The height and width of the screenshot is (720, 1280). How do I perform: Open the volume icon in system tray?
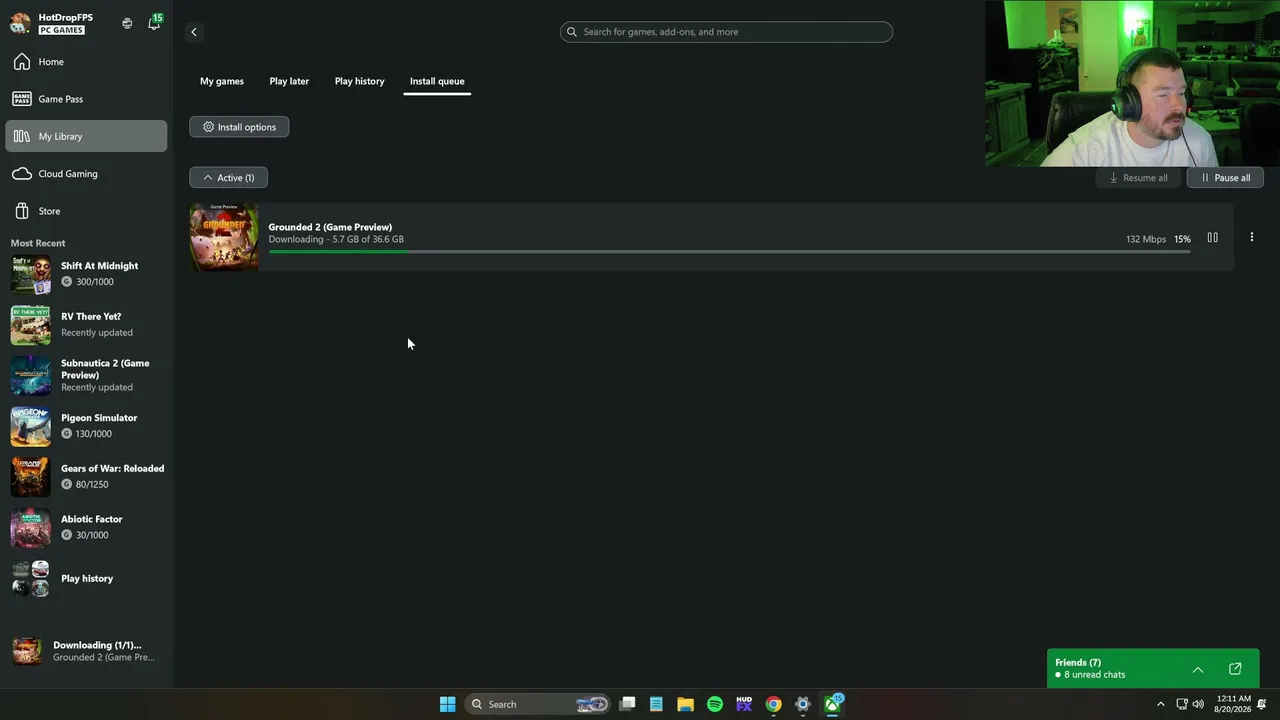tap(1198, 704)
